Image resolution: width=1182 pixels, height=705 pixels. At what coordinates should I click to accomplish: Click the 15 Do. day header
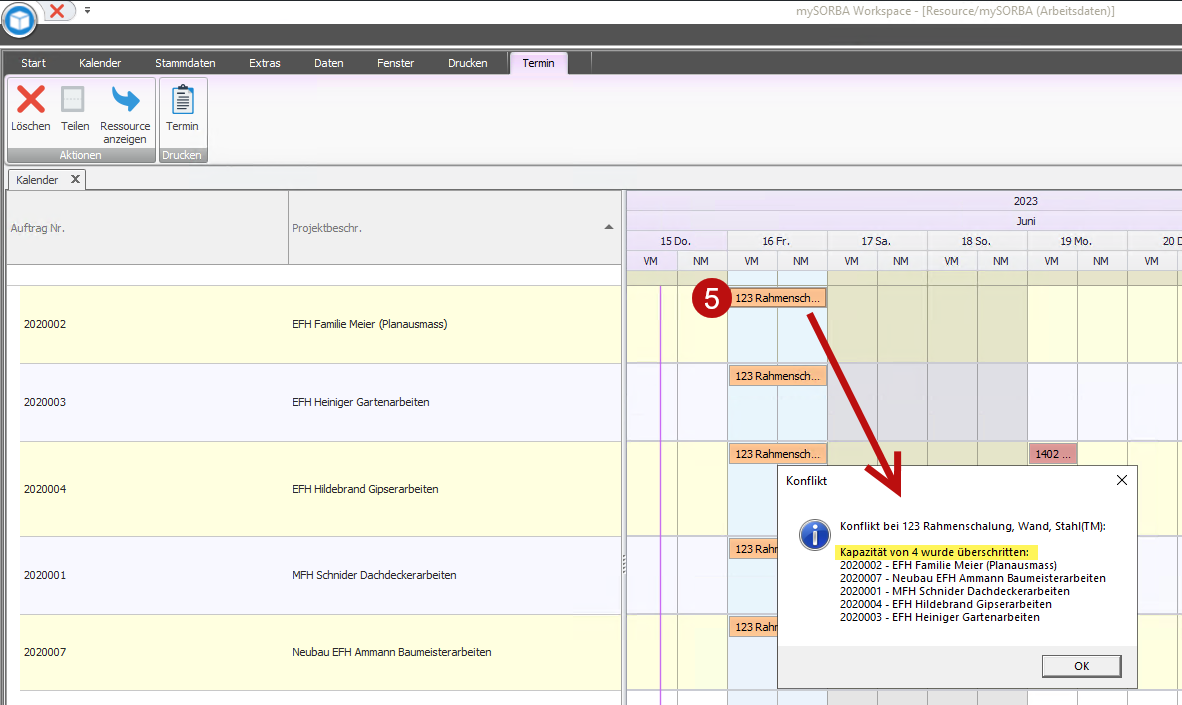point(676,241)
